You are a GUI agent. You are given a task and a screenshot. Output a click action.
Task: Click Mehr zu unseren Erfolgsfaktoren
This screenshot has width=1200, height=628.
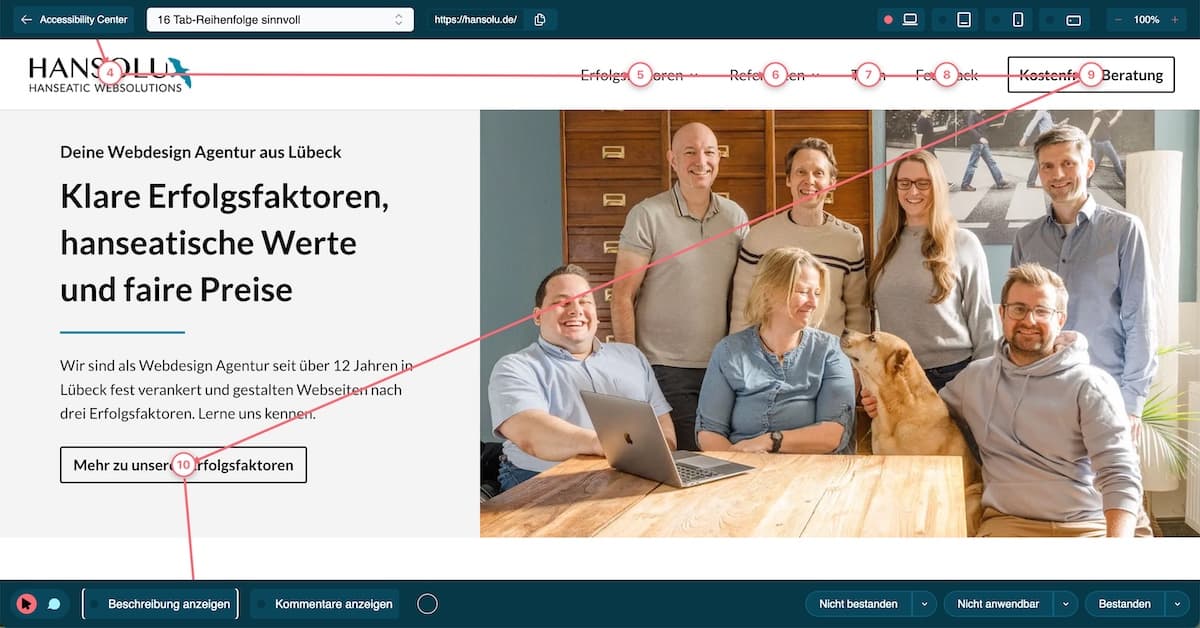tap(183, 464)
